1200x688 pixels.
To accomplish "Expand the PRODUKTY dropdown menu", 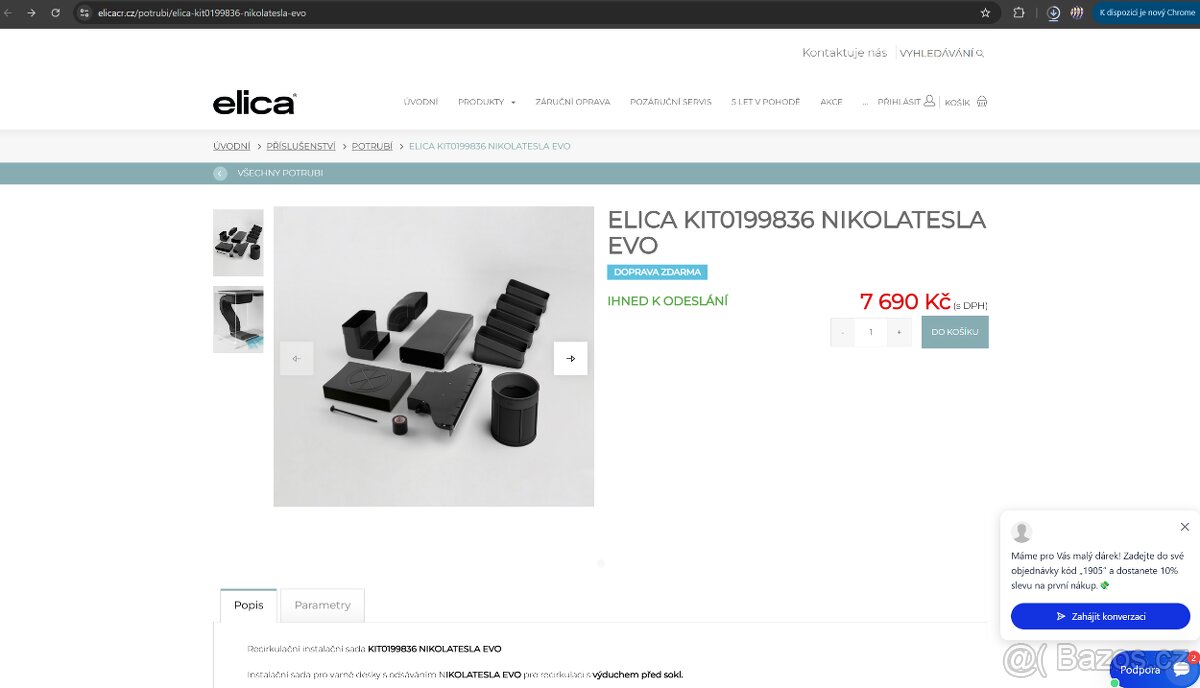I will [487, 102].
